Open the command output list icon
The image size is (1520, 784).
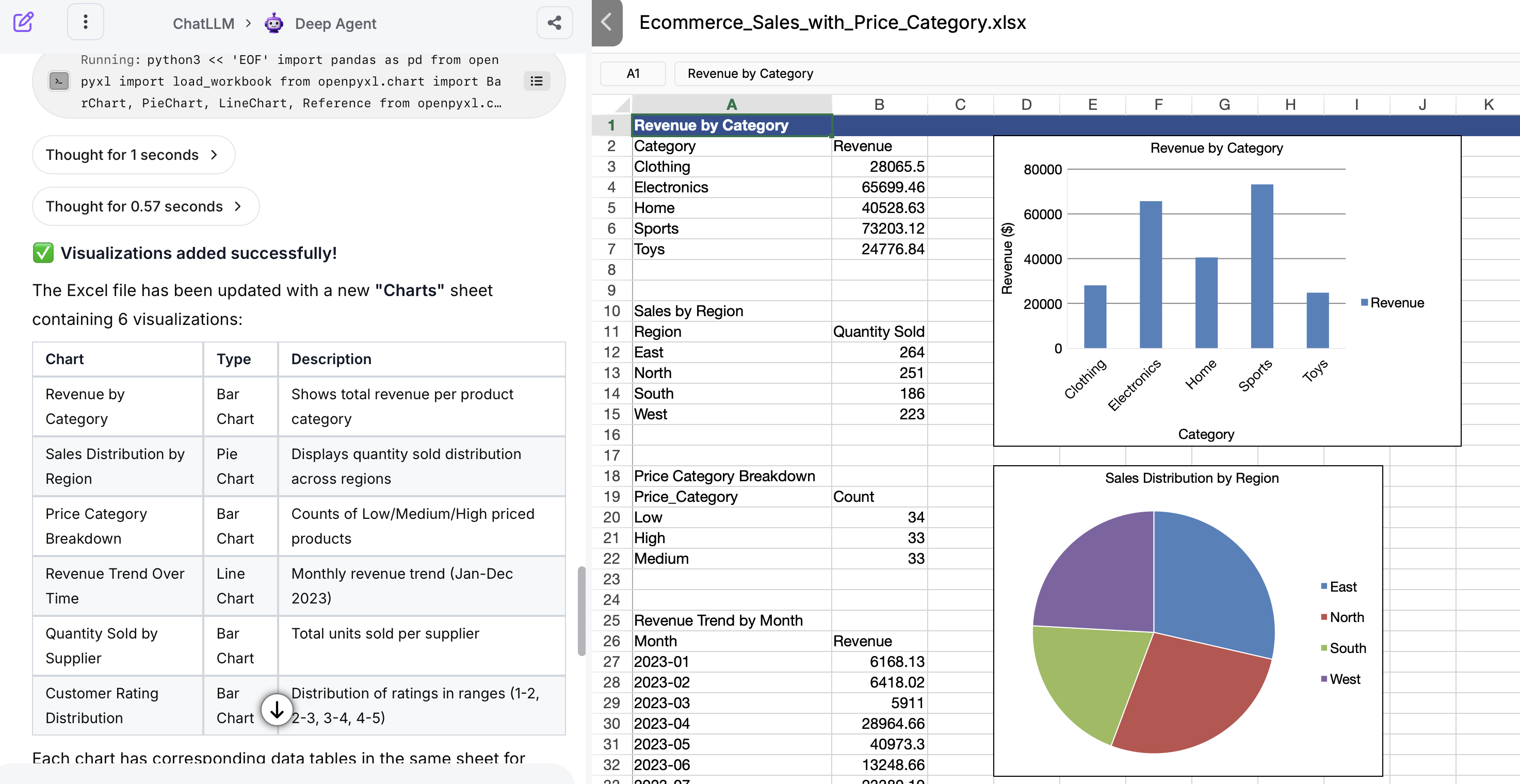(537, 81)
